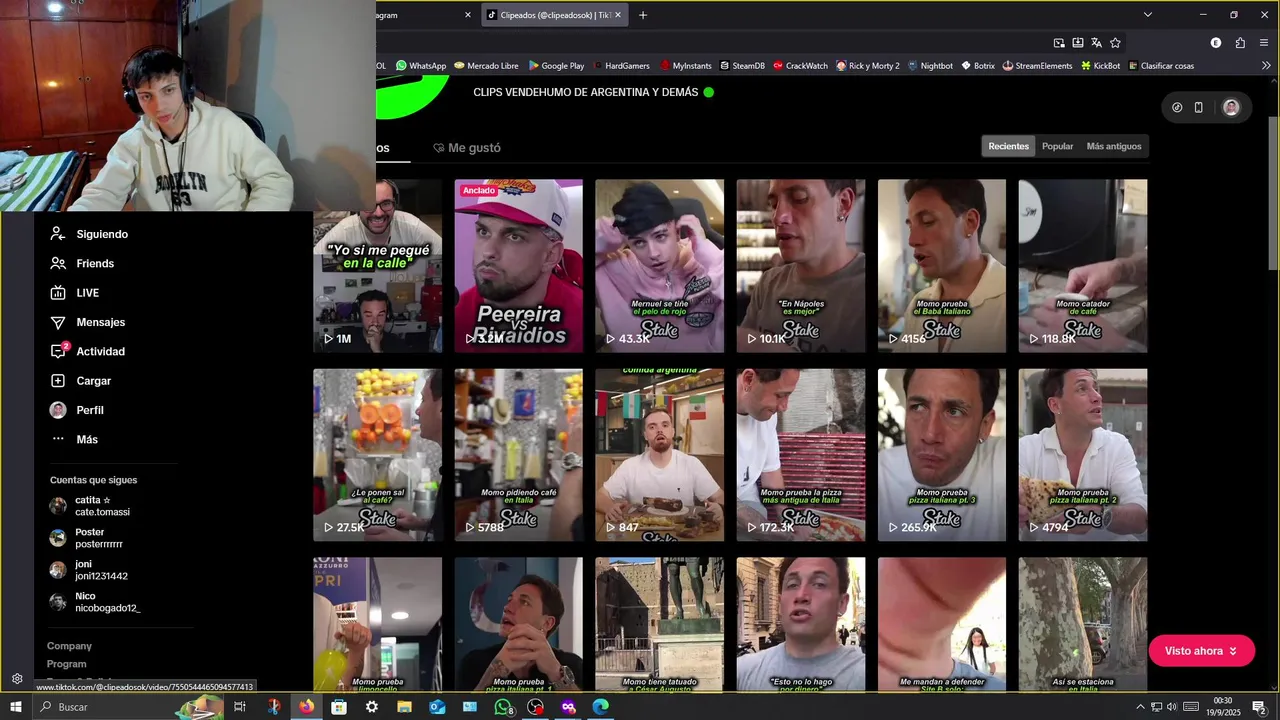Open Siguiendo feed in TikTok sidebar
This screenshot has height=720, width=1280.
89,234
